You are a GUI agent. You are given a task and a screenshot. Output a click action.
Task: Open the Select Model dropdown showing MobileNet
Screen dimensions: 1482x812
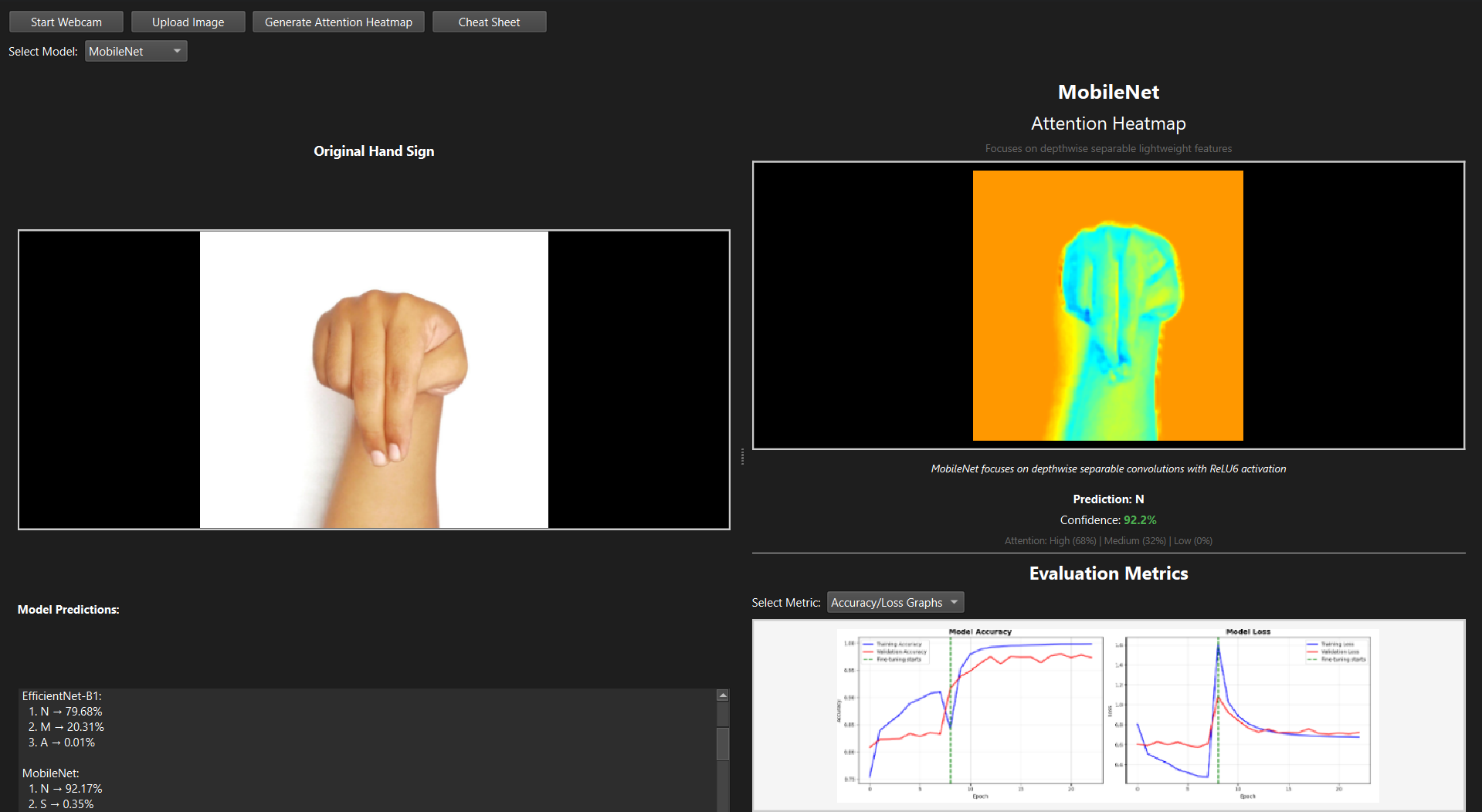tap(136, 52)
